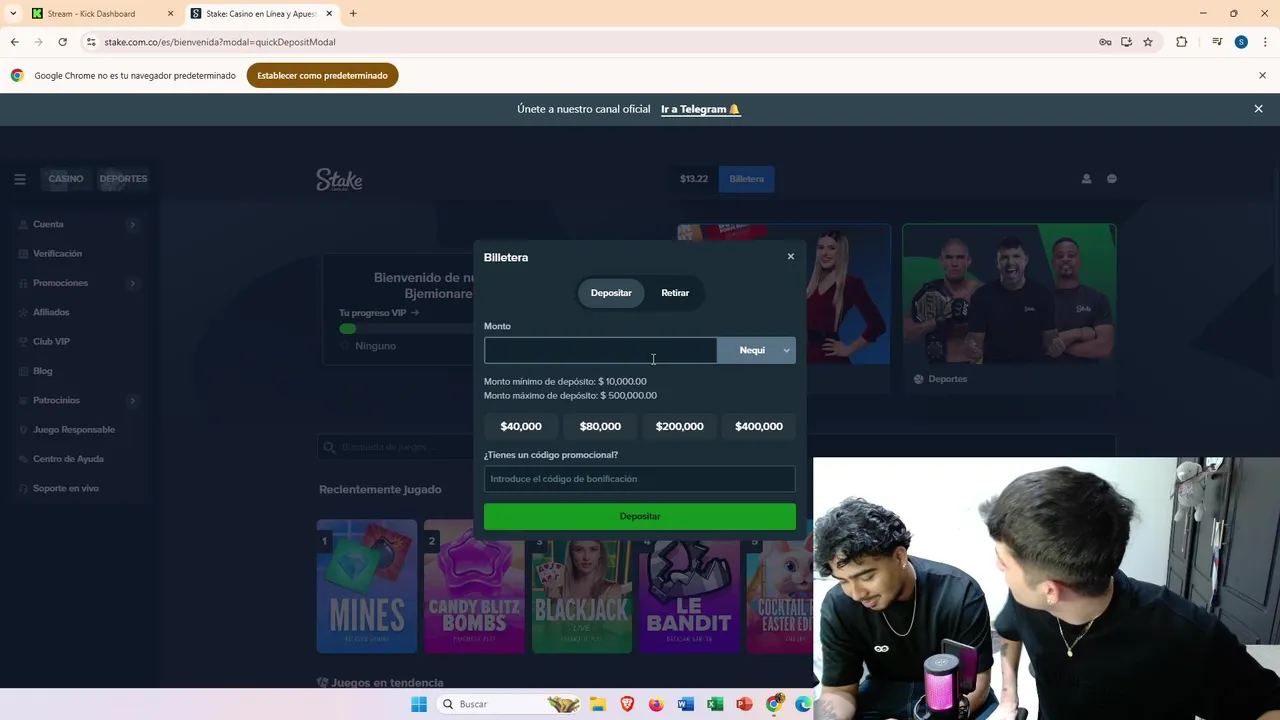Open the Chrome three-dot menu
Viewport: 1280px width, 720px height.
(x=1265, y=42)
